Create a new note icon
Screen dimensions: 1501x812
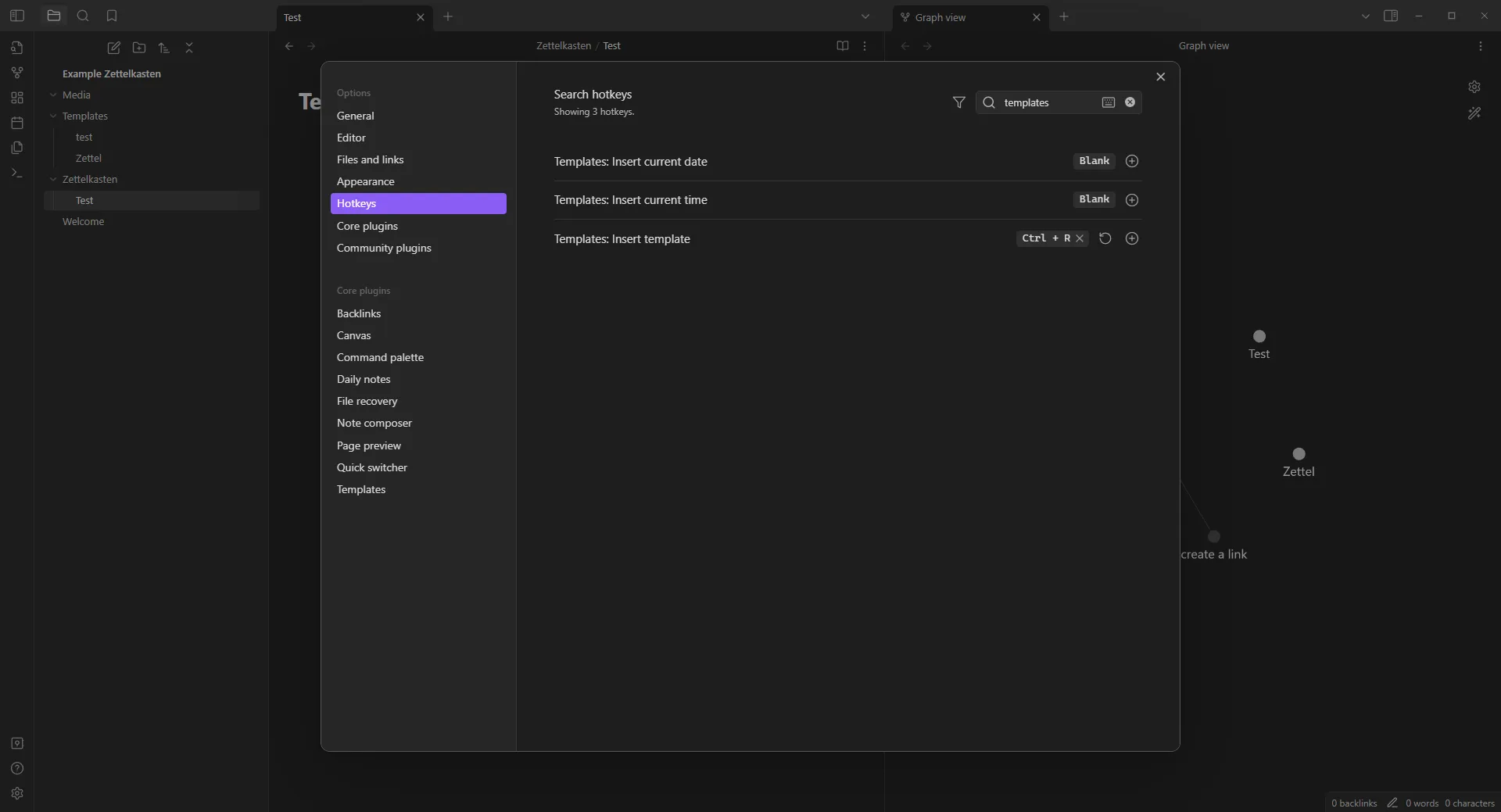click(x=114, y=48)
